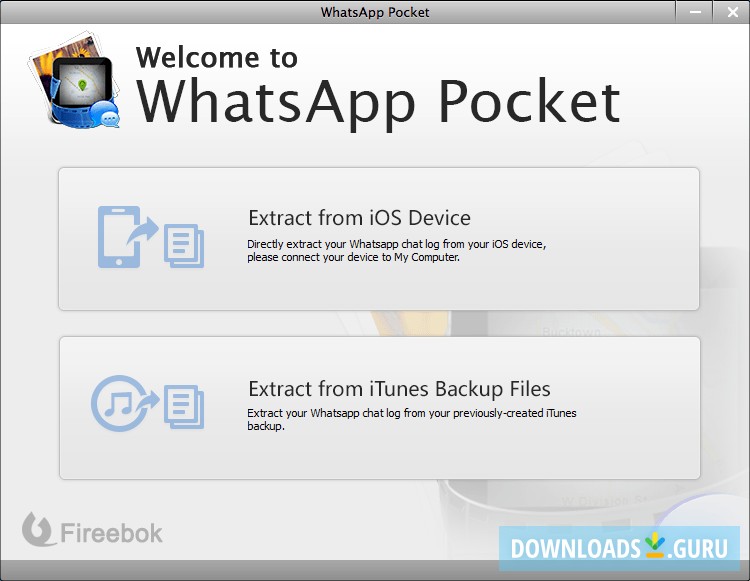Click the phone-to-document extract icon
The width and height of the screenshot is (750, 581).
coord(151,237)
